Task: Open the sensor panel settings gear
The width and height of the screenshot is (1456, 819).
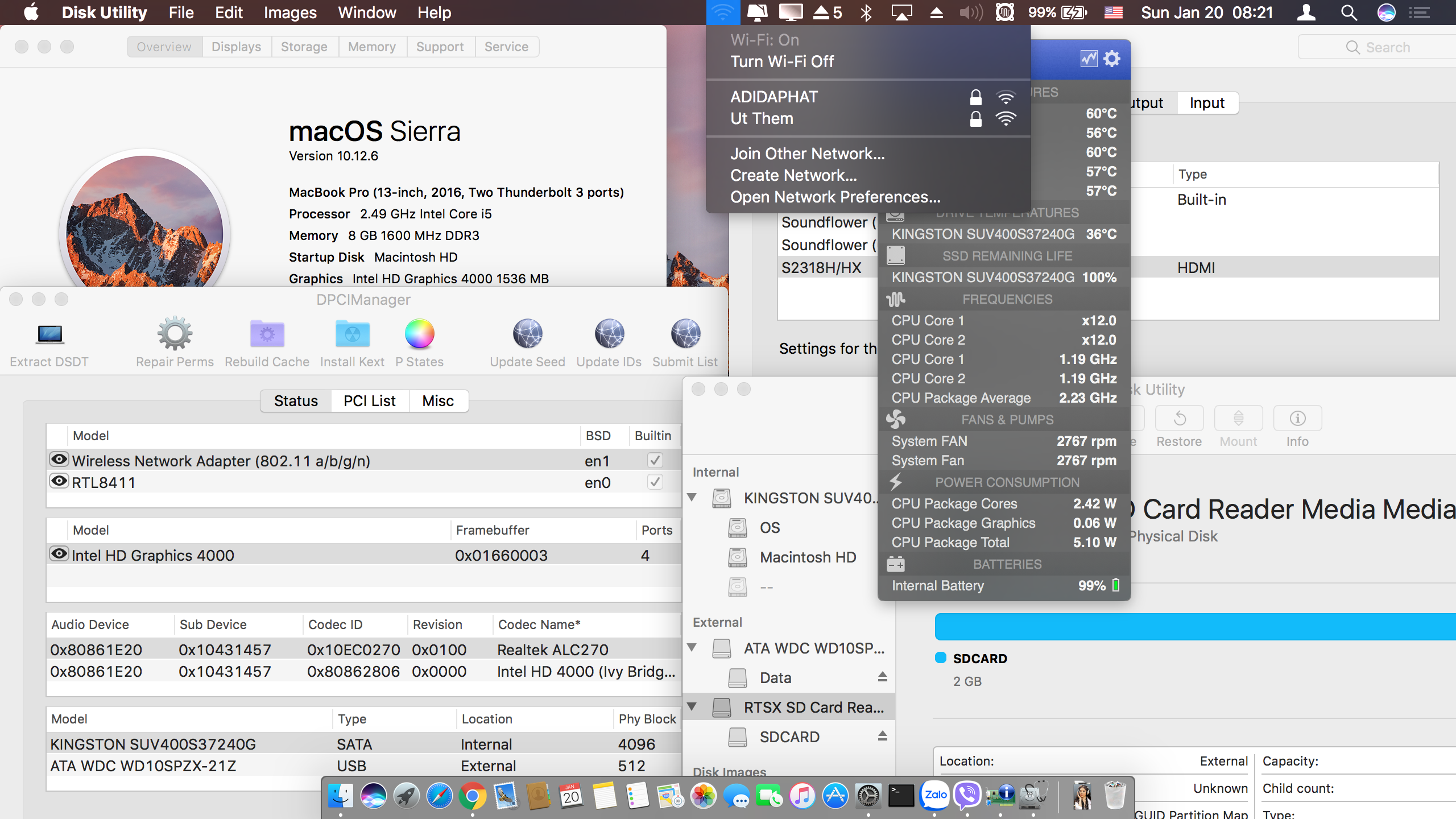Action: point(1112,59)
